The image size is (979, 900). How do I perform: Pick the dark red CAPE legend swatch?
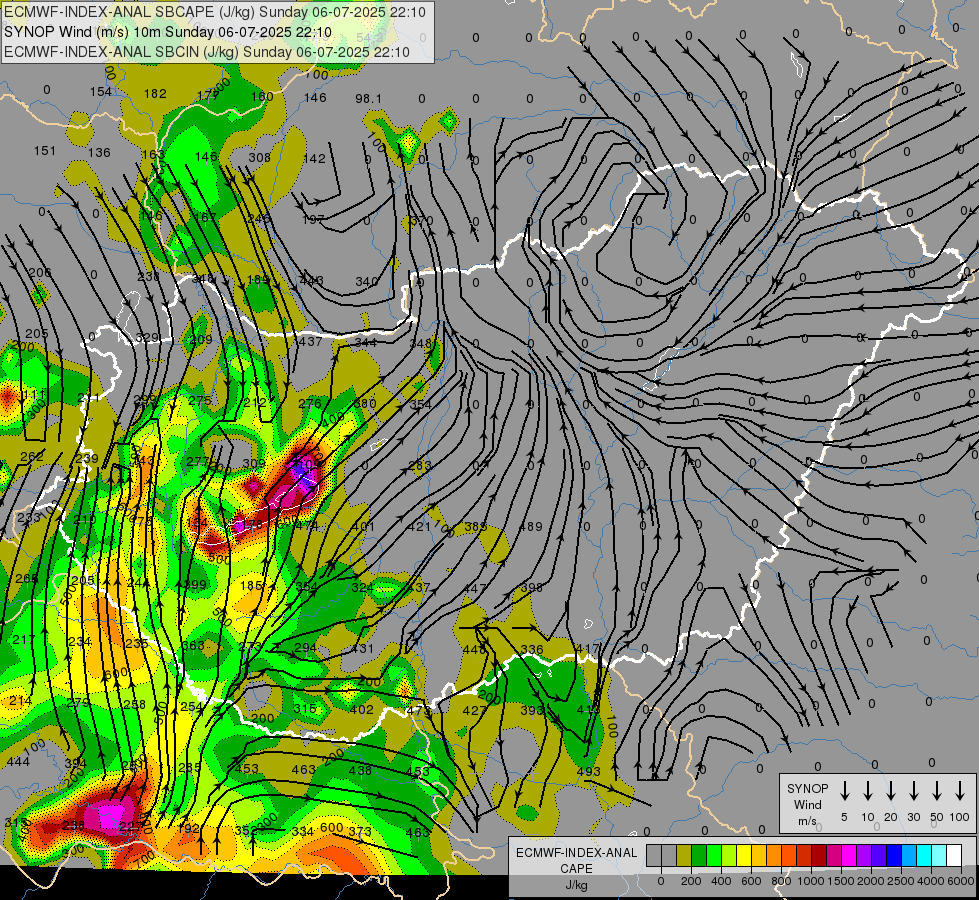click(x=819, y=856)
